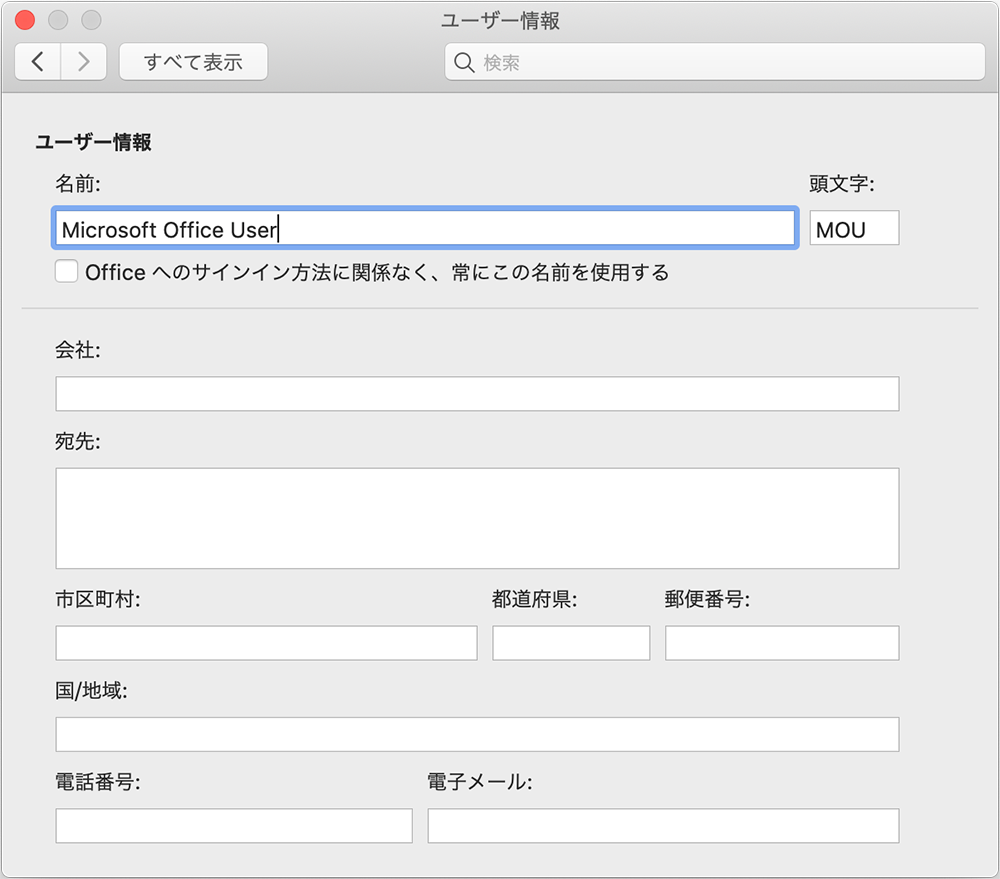Click the 名前 name input field
The height and width of the screenshot is (879, 1000).
[425, 228]
